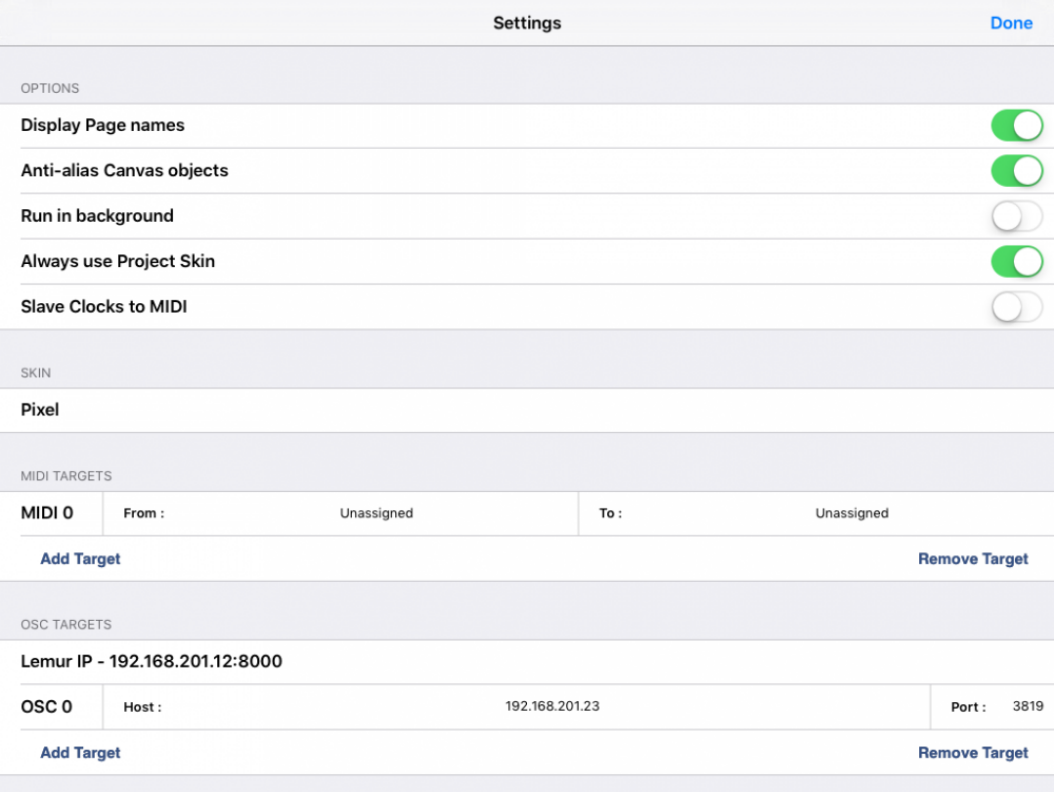Select the MIDI 0 target row label
The height and width of the screenshot is (792, 1054).
tap(47, 513)
